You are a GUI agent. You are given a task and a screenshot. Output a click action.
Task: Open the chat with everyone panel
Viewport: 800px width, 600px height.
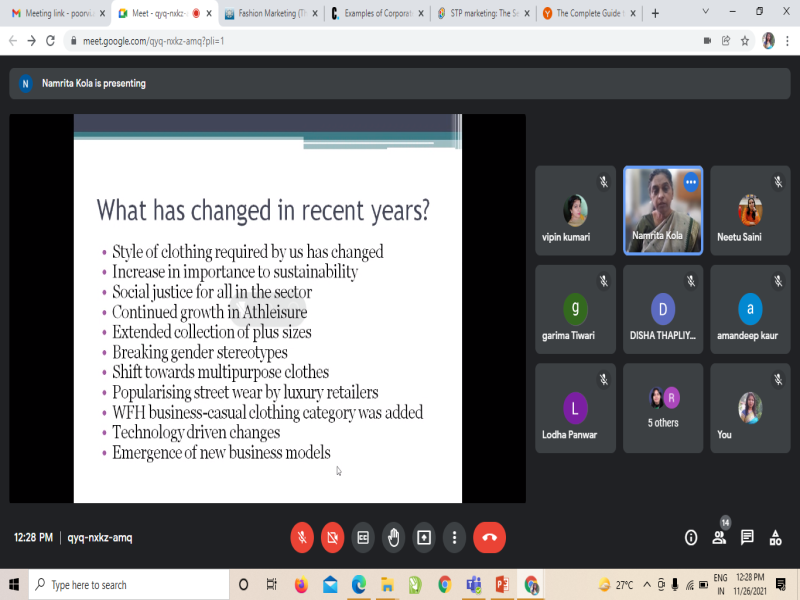[747, 537]
